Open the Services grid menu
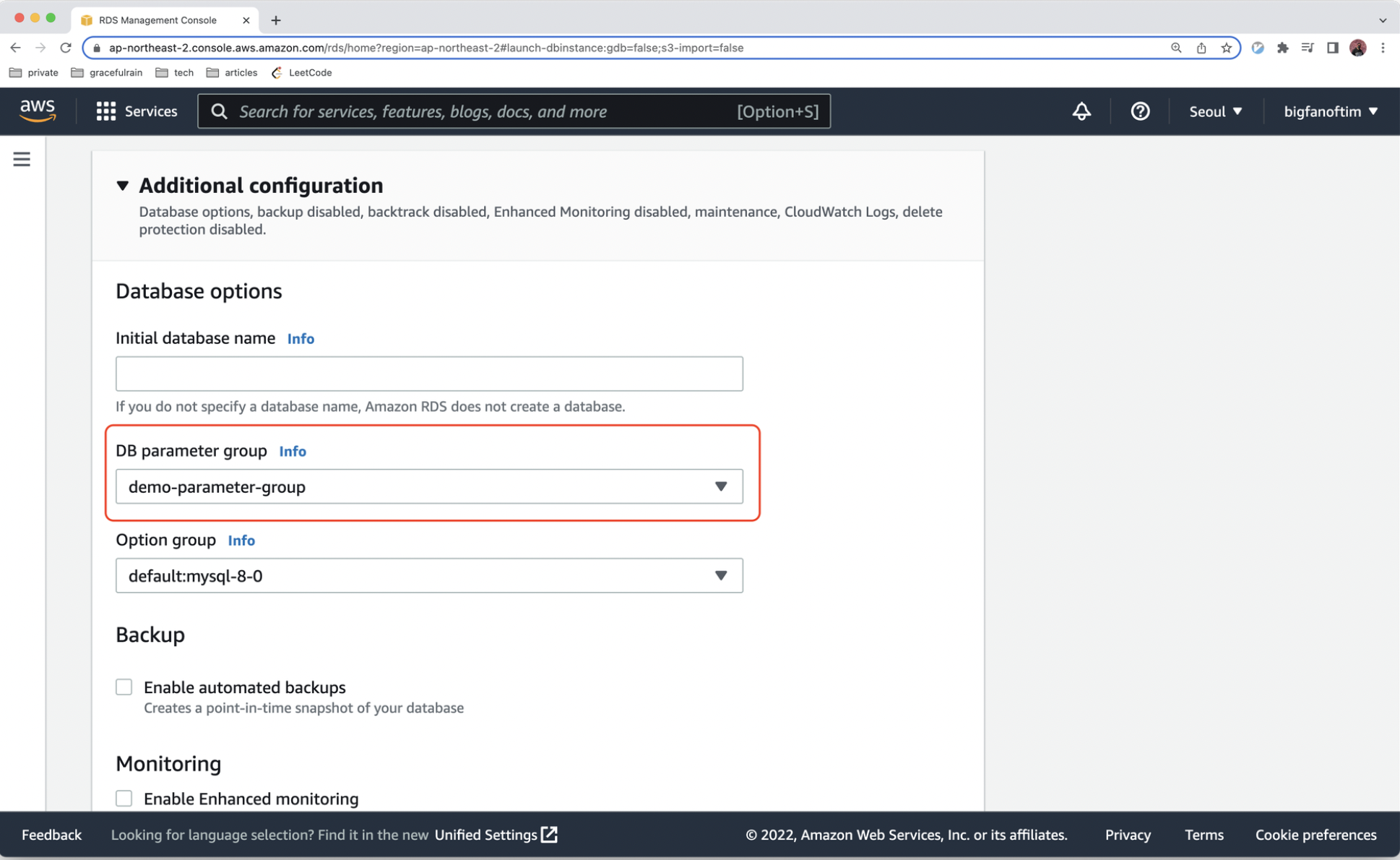 pyautogui.click(x=137, y=111)
